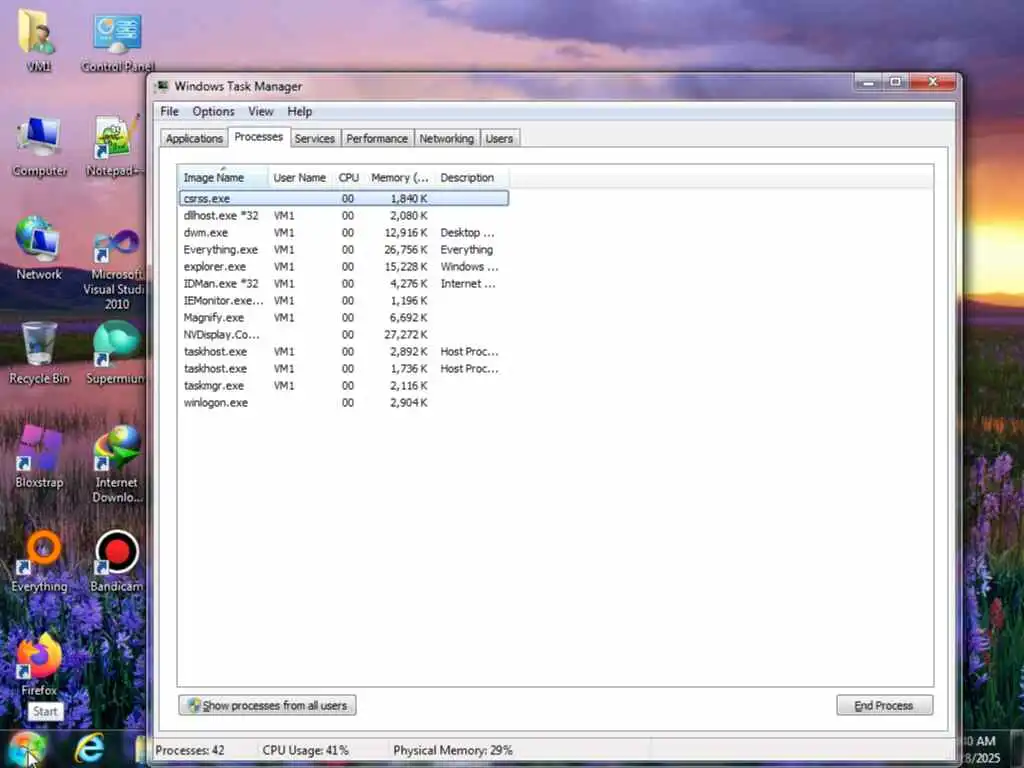Sort by the Memory column header

tap(399, 178)
